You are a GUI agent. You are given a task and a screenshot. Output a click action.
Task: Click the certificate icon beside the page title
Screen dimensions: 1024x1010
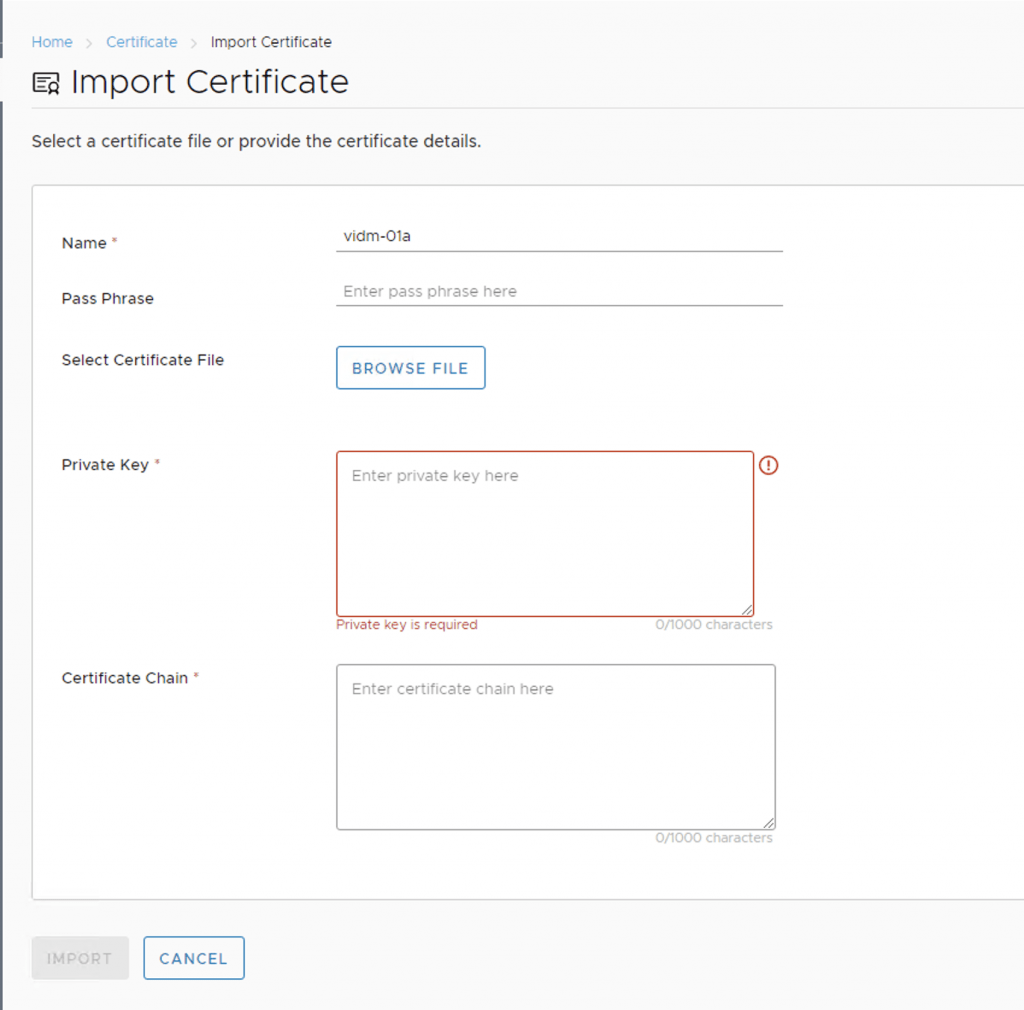46,83
